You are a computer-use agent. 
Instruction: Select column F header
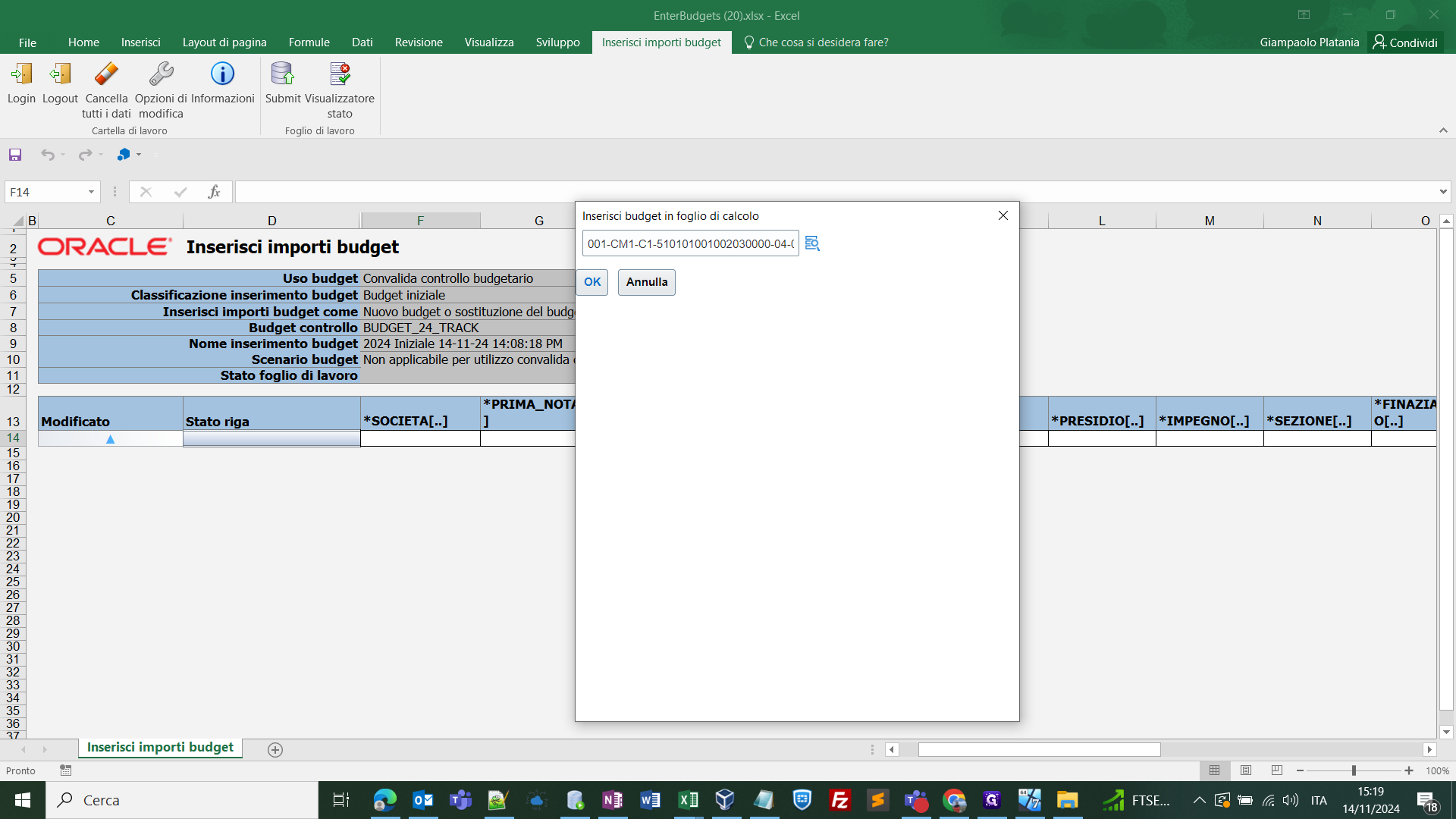(x=420, y=221)
